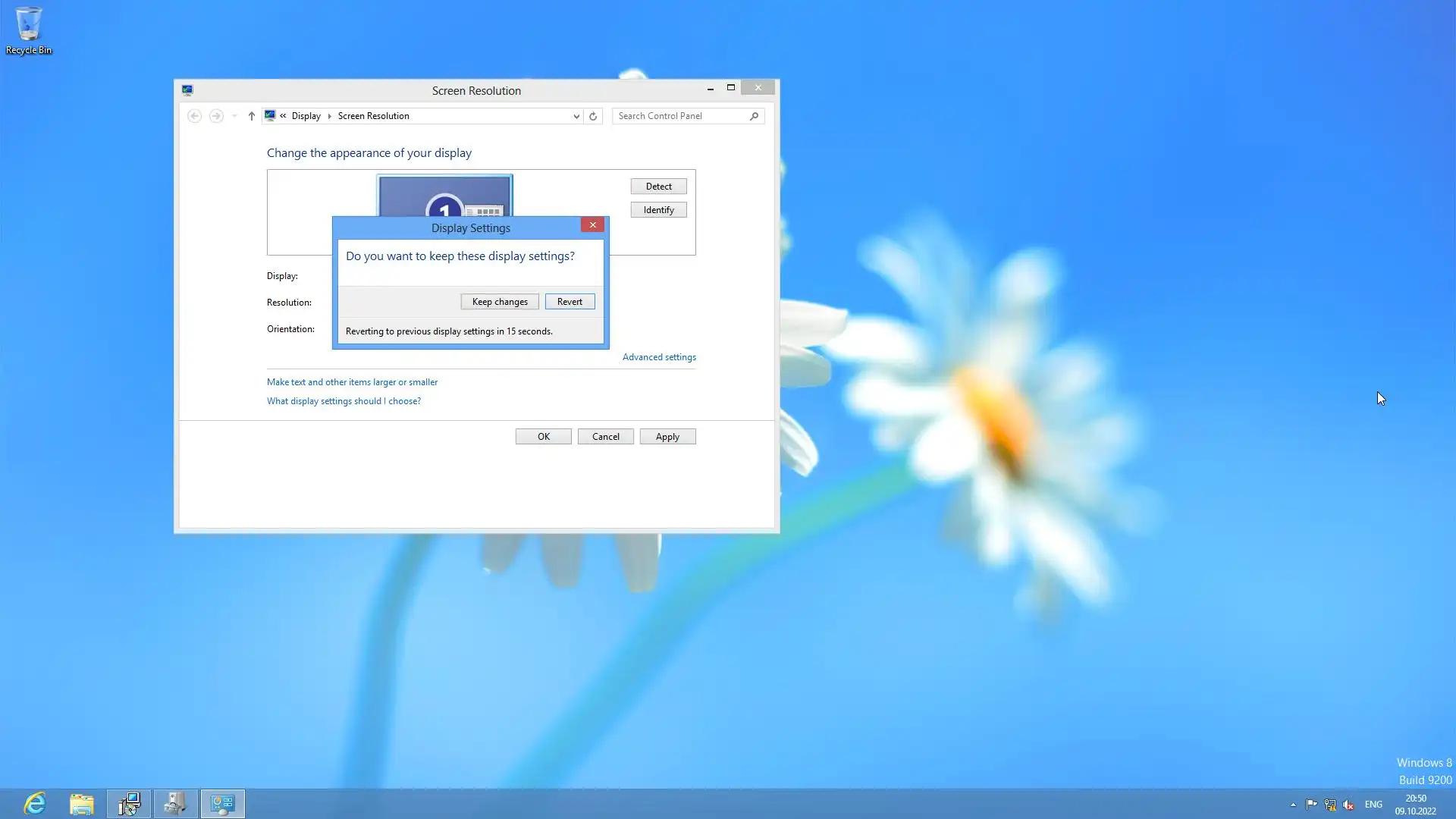Screen dimensions: 1456x819
Task: Click the network warning tray icon
Action: coord(1329,805)
